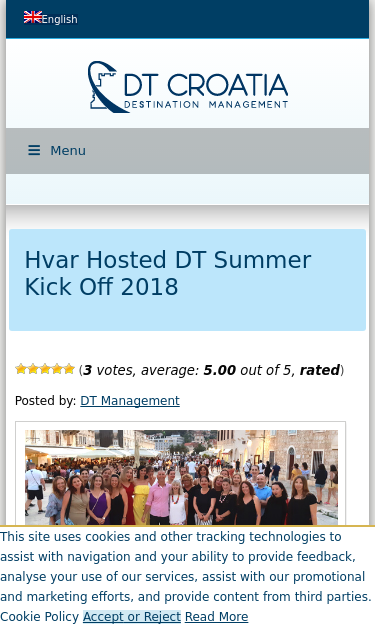Click the UK flag language icon
This screenshot has height=627, width=375.
[x=33, y=17]
